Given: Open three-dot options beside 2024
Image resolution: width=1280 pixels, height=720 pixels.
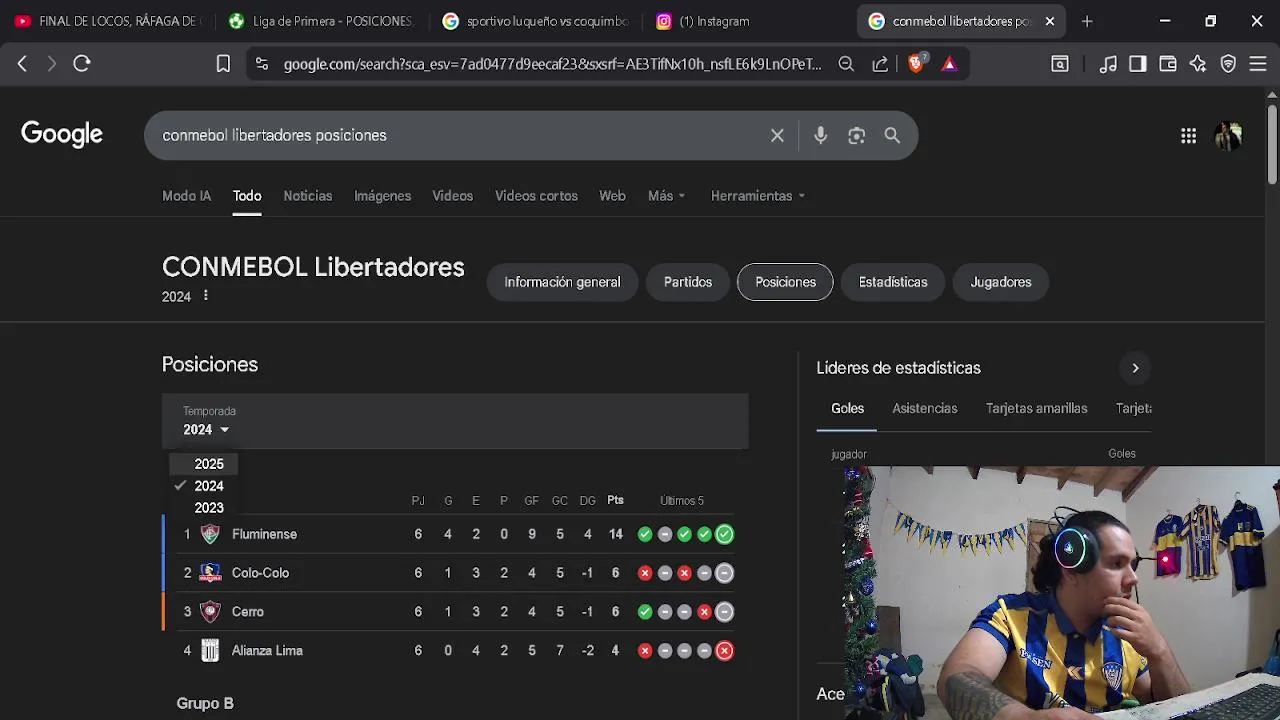Looking at the screenshot, I should tap(206, 296).
